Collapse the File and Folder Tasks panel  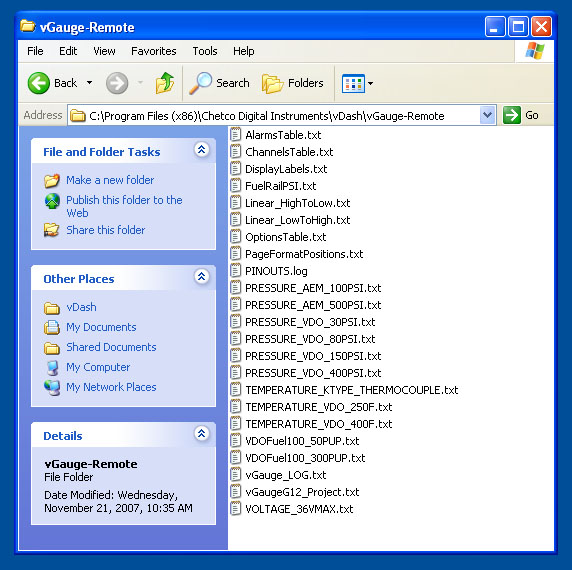point(201,150)
